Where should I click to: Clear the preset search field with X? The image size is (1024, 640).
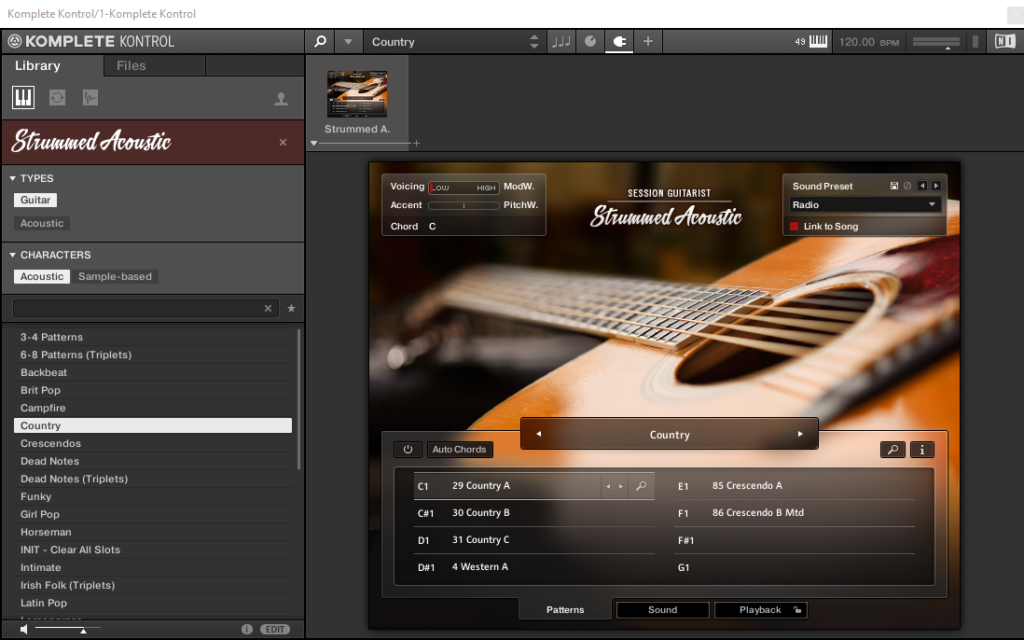(x=268, y=308)
